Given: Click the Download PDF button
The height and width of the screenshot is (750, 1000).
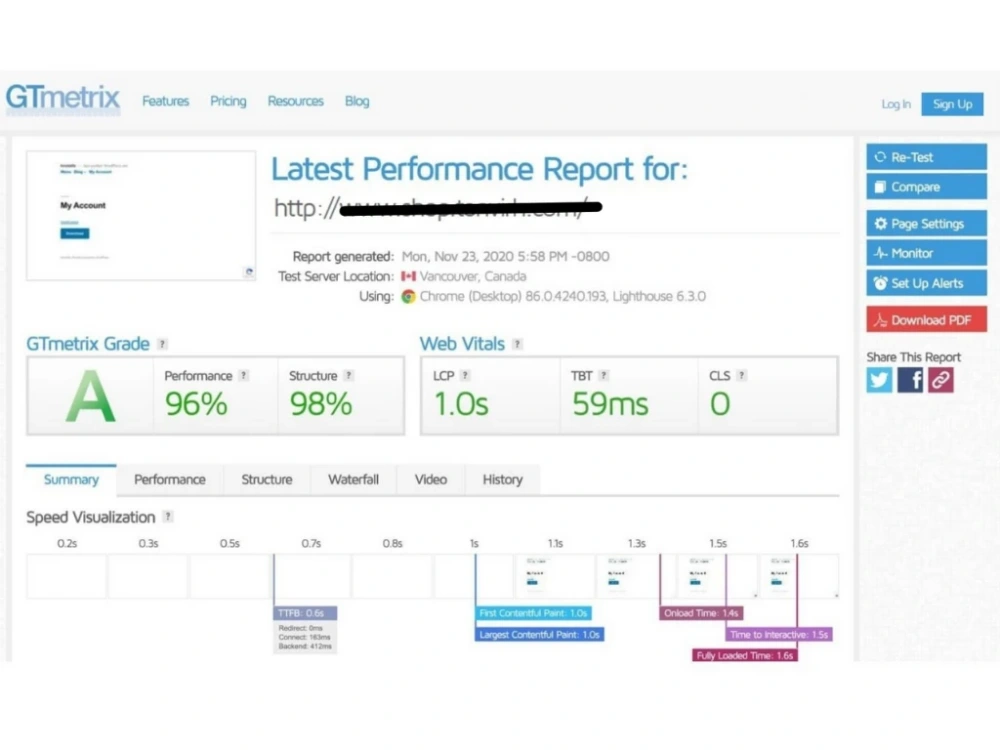Looking at the screenshot, I should coord(926,320).
